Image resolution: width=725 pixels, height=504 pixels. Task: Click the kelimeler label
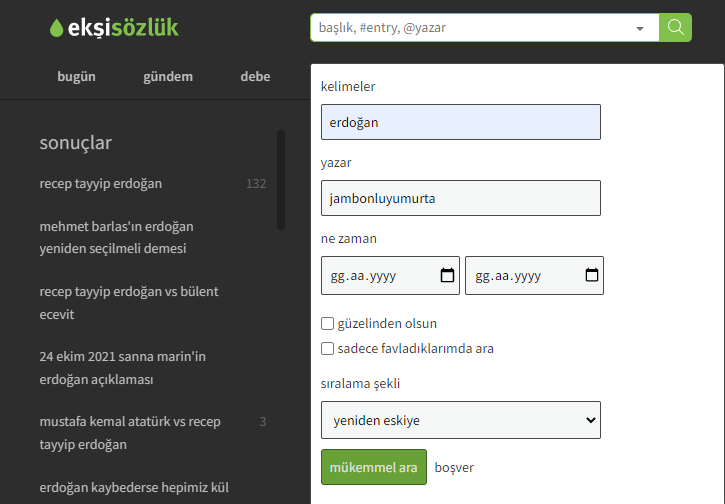tap(348, 86)
